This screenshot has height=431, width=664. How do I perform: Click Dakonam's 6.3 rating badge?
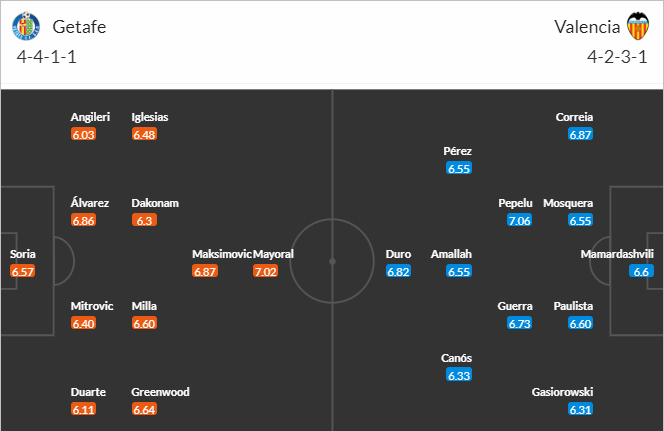click(143, 220)
